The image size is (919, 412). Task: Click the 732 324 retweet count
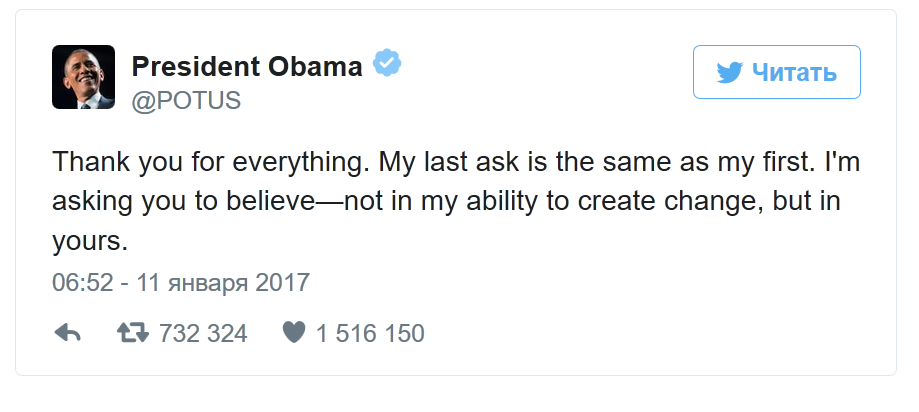pos(203,333)
